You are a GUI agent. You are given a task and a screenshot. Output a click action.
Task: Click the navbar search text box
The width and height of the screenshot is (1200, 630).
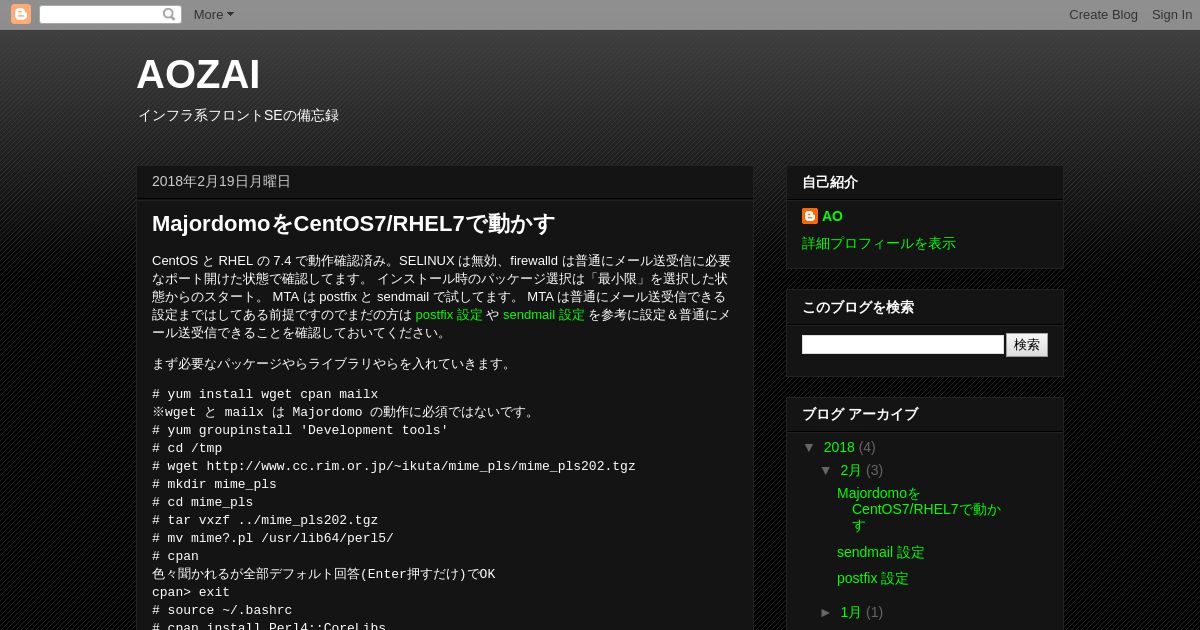(101, 14)
